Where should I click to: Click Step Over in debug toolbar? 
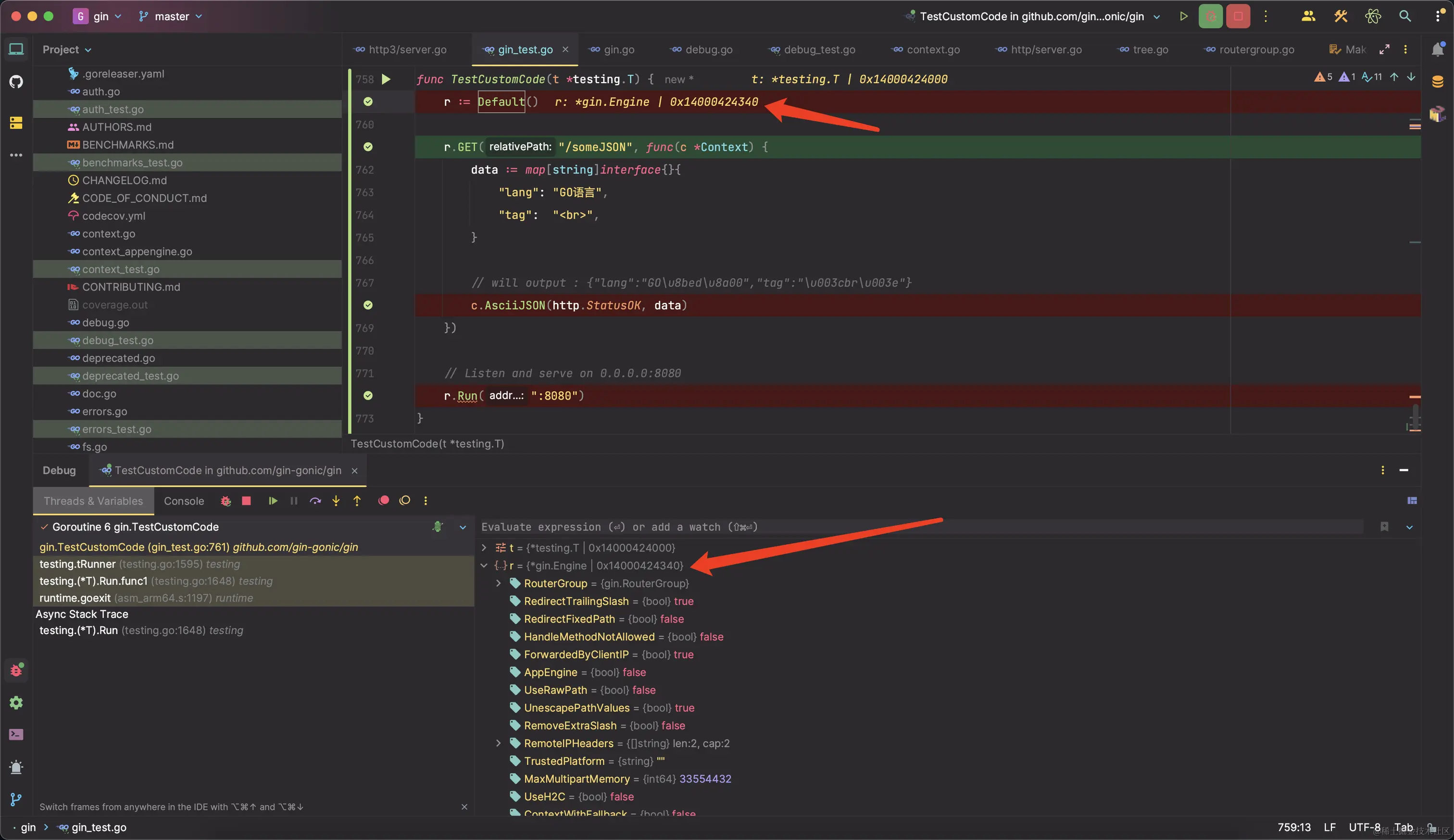(x=315, y=501)
